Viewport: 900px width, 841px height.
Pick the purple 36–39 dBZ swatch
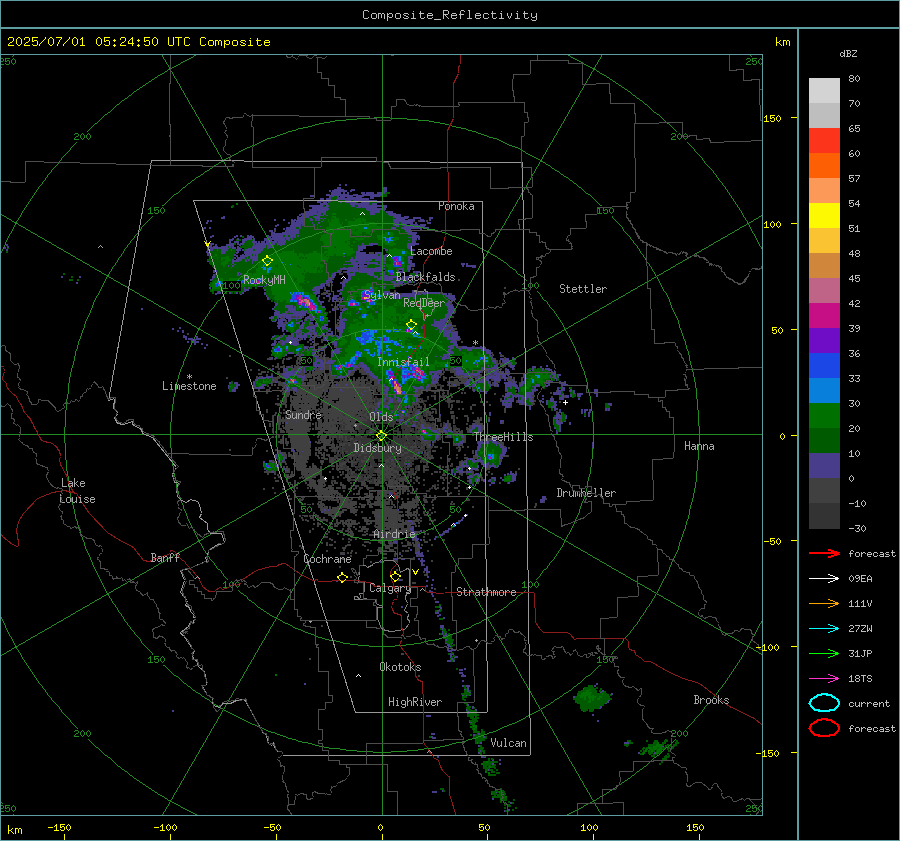click(824, 341)
